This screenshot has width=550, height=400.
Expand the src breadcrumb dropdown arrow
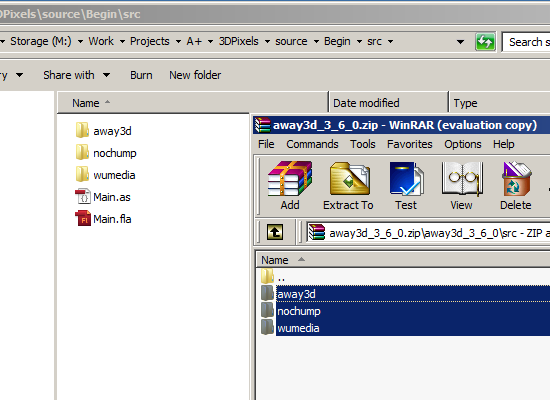[x=390, y=42]
